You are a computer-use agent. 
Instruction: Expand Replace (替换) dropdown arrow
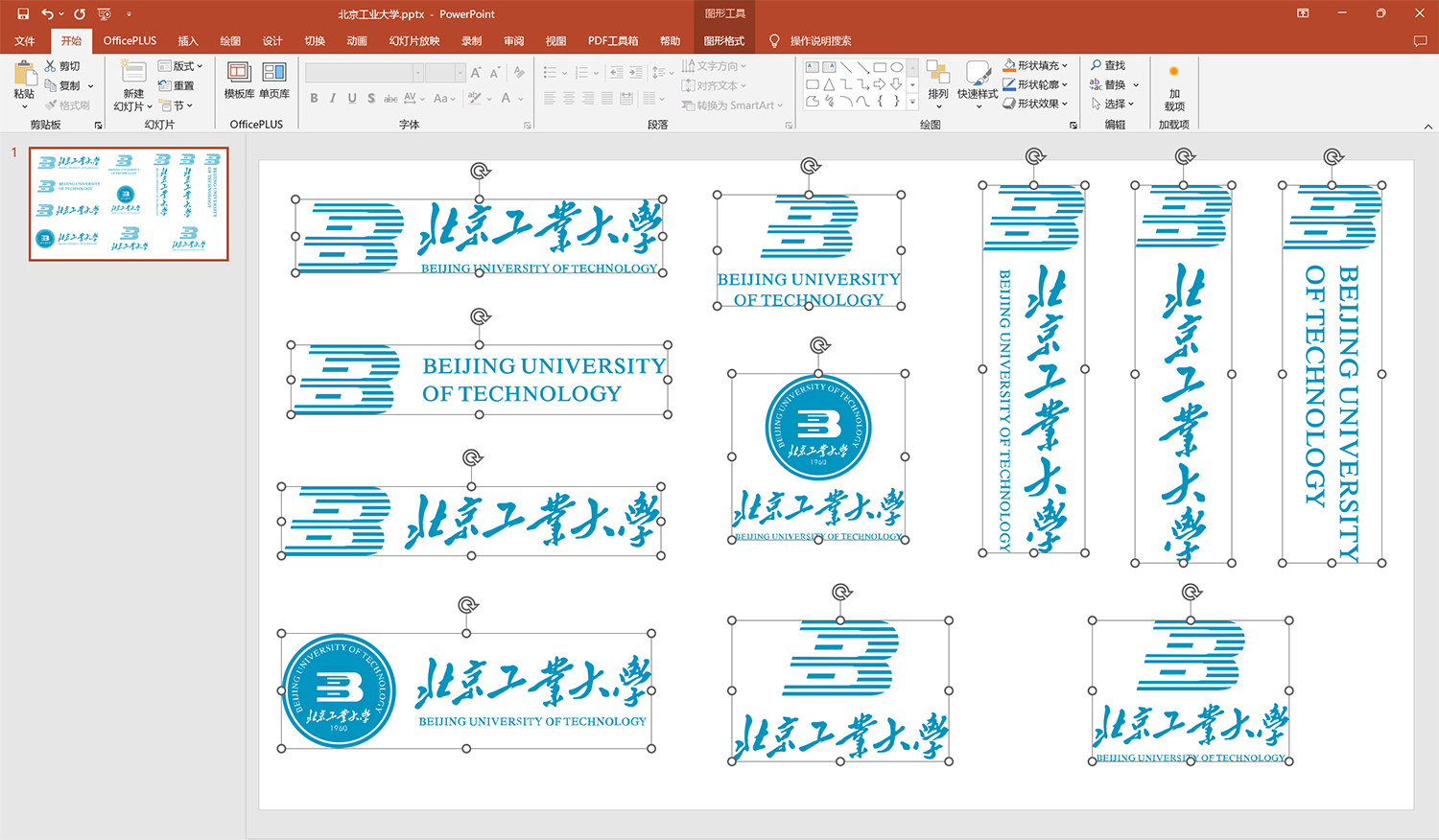pyautogui.click(x=1136, y=84)
